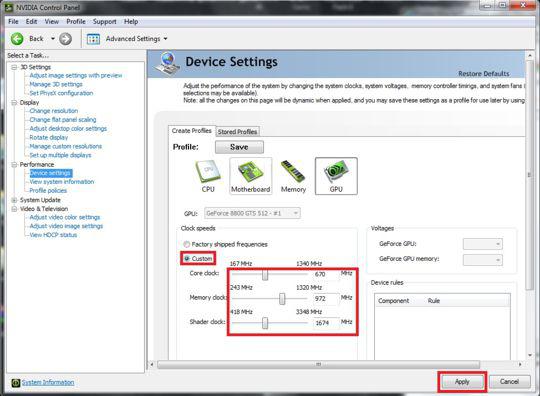
Task: Open the Support menu
Action: pos(104,22)
